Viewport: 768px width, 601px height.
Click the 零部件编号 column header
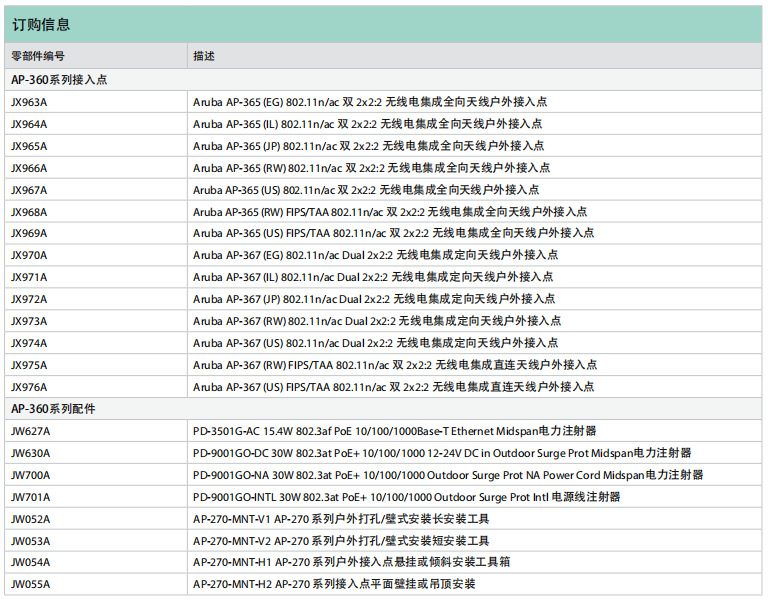[38, 56]
